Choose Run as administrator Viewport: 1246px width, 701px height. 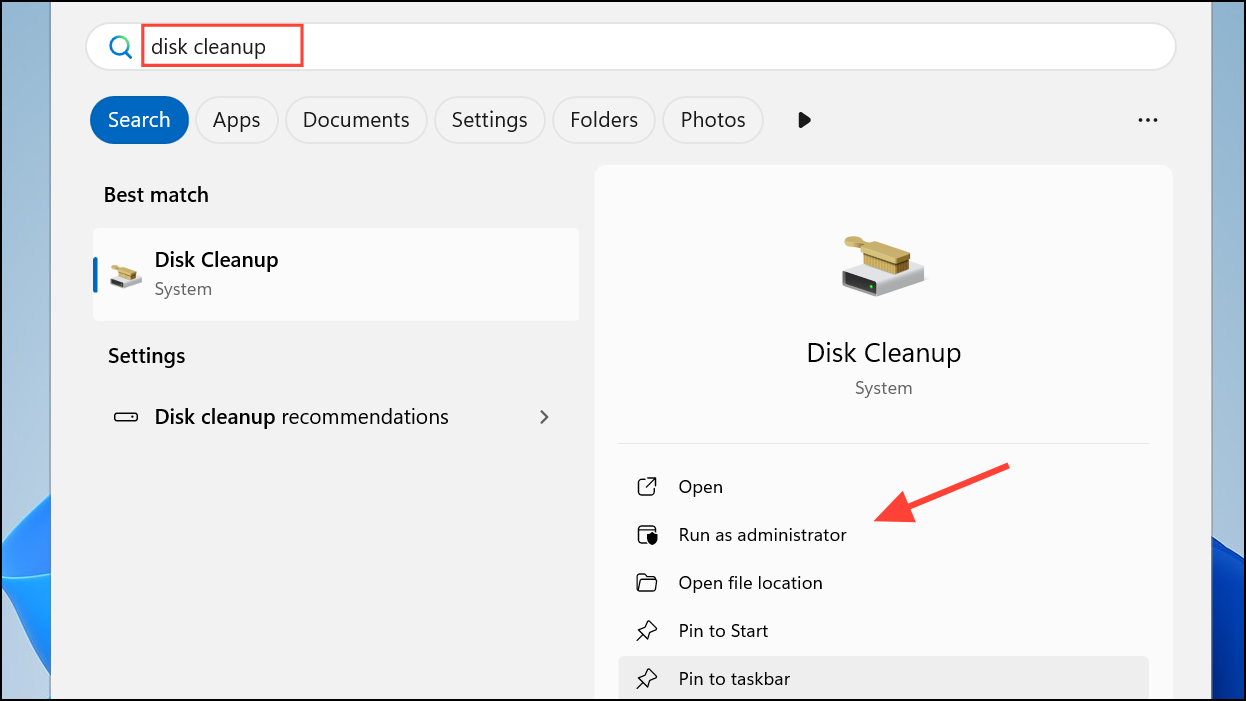pos(883,535)
